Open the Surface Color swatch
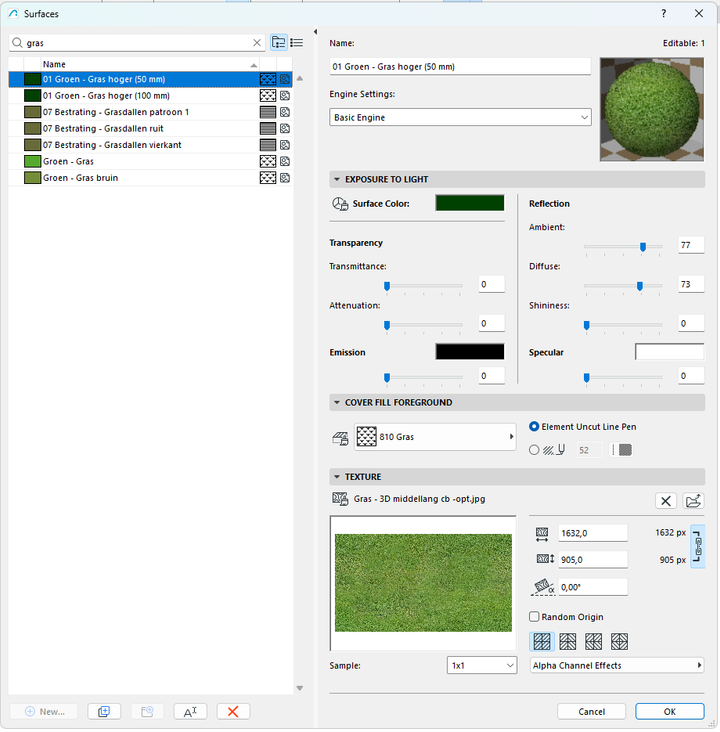Image resolution: width=720 pixels, height=732 pixels. tap(470, 203)
